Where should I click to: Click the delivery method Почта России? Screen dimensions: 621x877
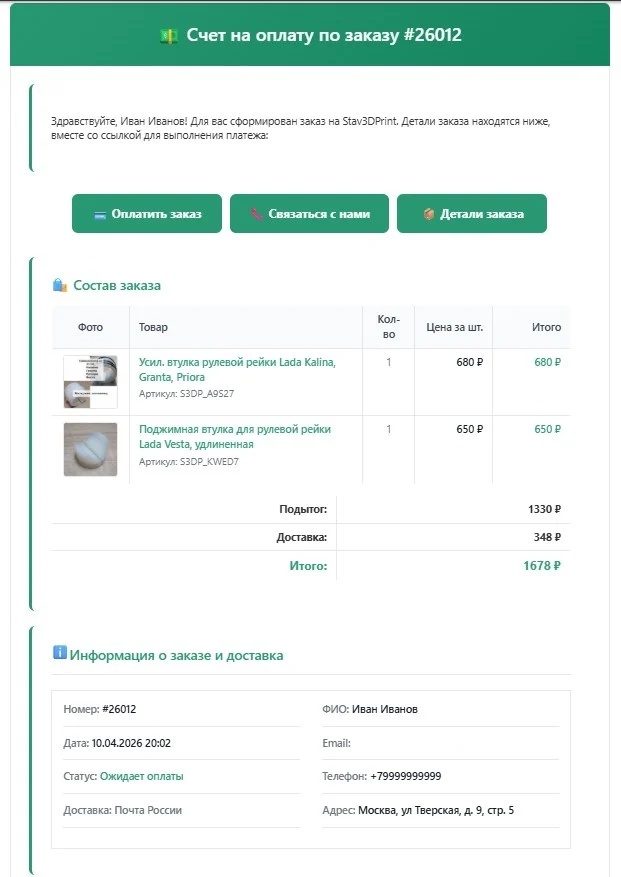point(148,810)
